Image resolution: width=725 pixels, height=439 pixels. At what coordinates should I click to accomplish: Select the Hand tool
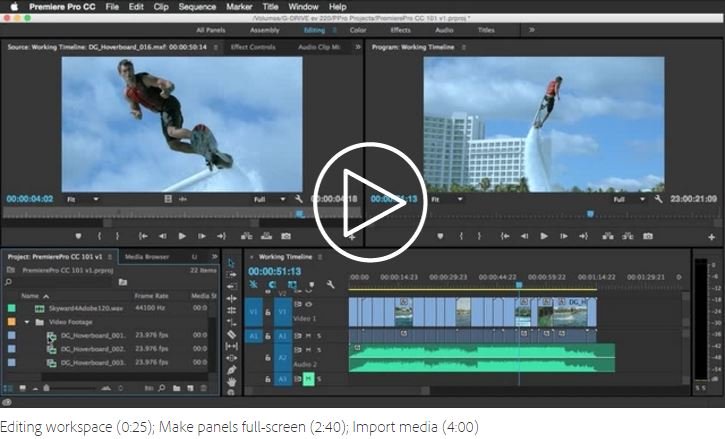pos(231,382)
